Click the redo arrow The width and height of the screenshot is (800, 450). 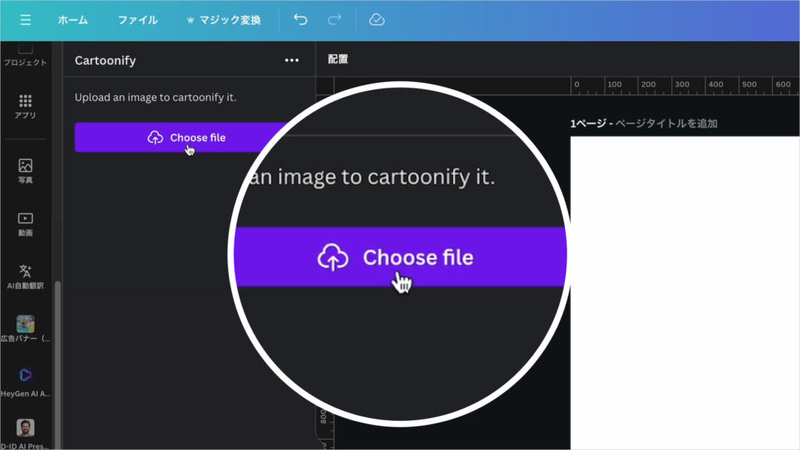(x=334, y=20)
